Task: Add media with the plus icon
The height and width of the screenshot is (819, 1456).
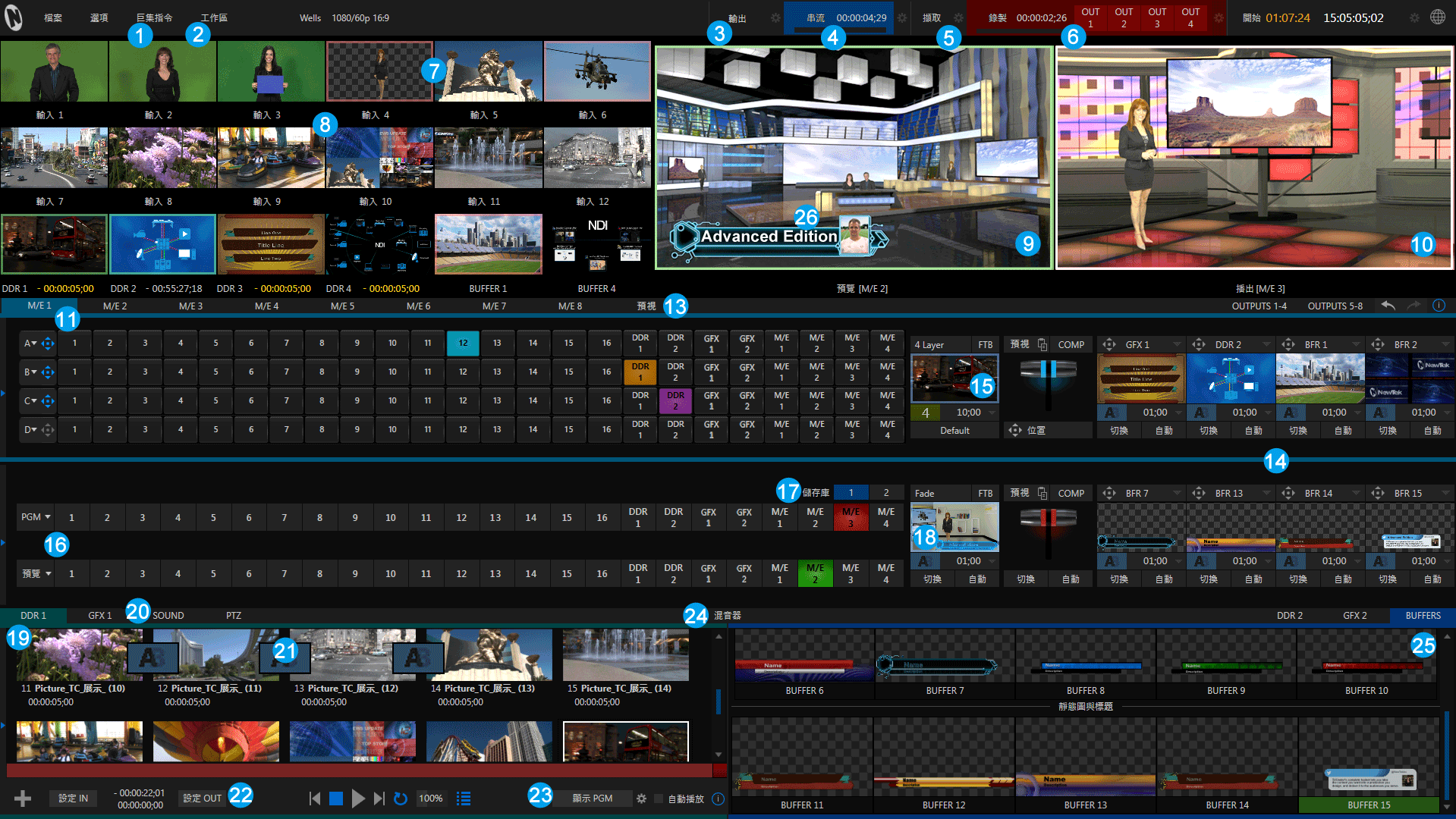Action: [23, 798]
